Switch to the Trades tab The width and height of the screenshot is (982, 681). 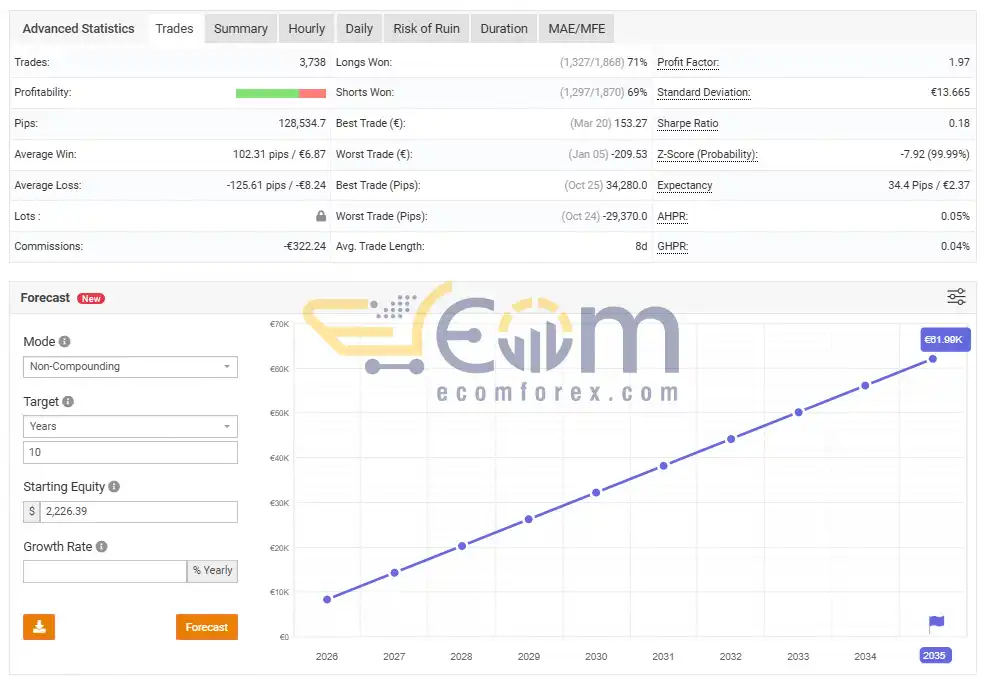coord(175,29)
